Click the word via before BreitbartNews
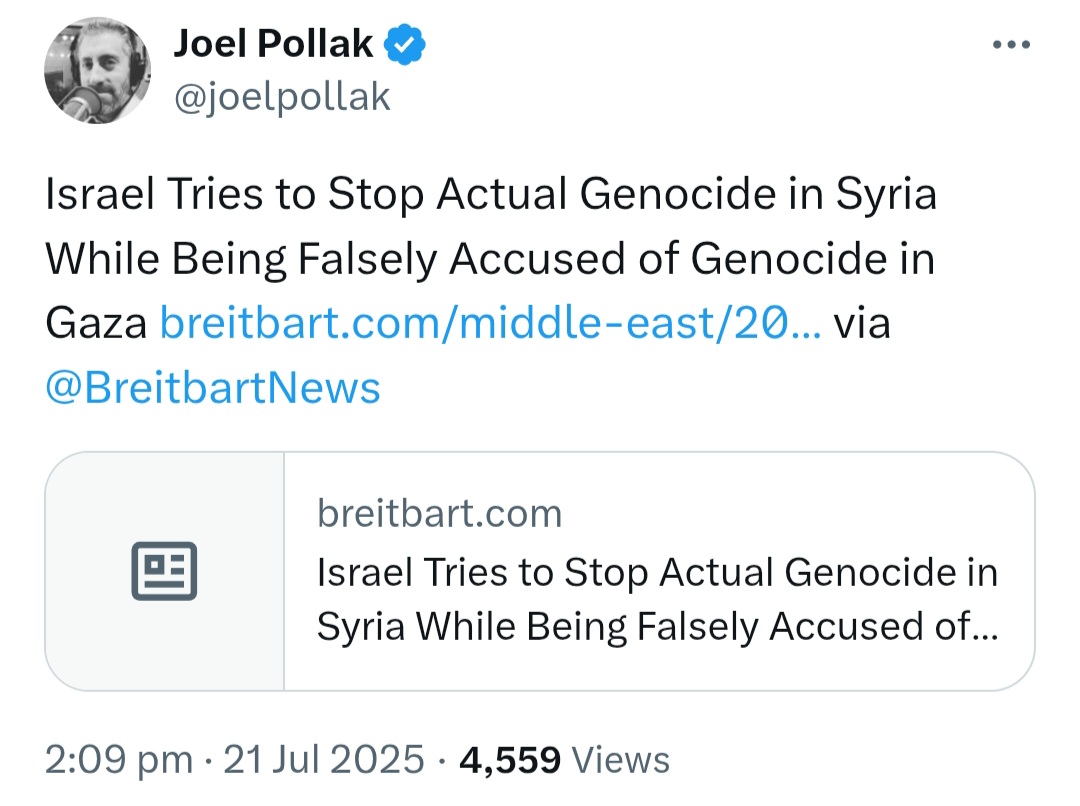The height and width of the screenshot is (806, 1080). [862, 324]
